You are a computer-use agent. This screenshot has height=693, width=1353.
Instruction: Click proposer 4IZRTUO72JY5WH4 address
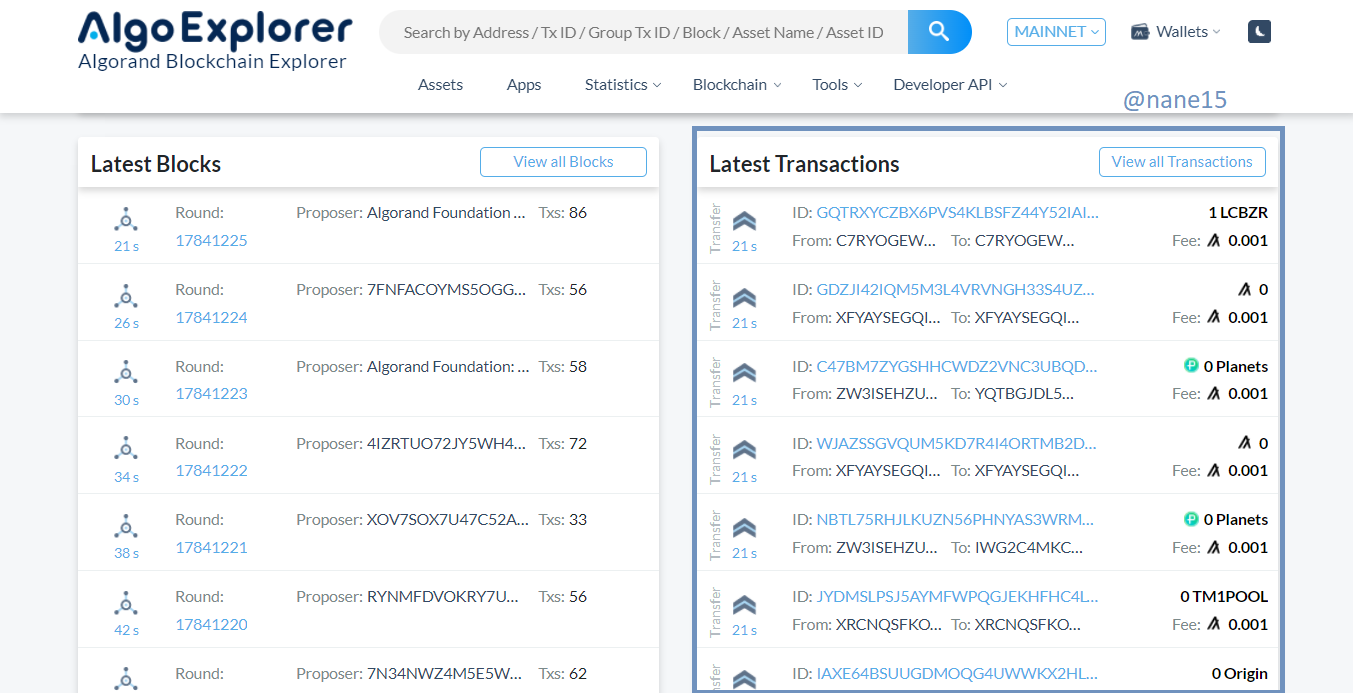coord(446,443)
